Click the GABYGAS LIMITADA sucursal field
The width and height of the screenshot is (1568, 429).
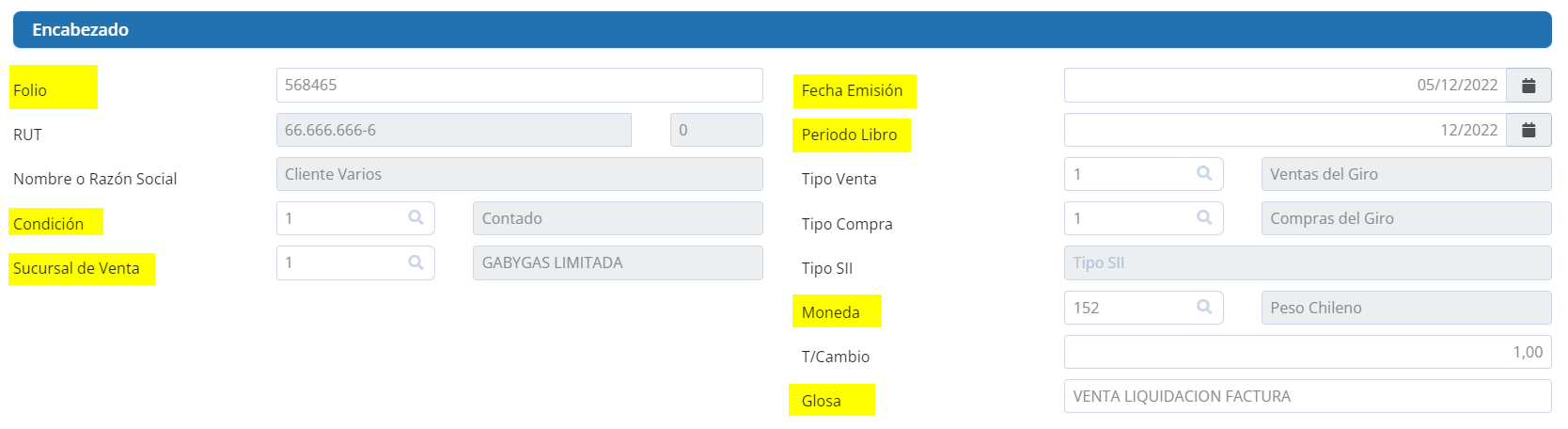point(617,262)
